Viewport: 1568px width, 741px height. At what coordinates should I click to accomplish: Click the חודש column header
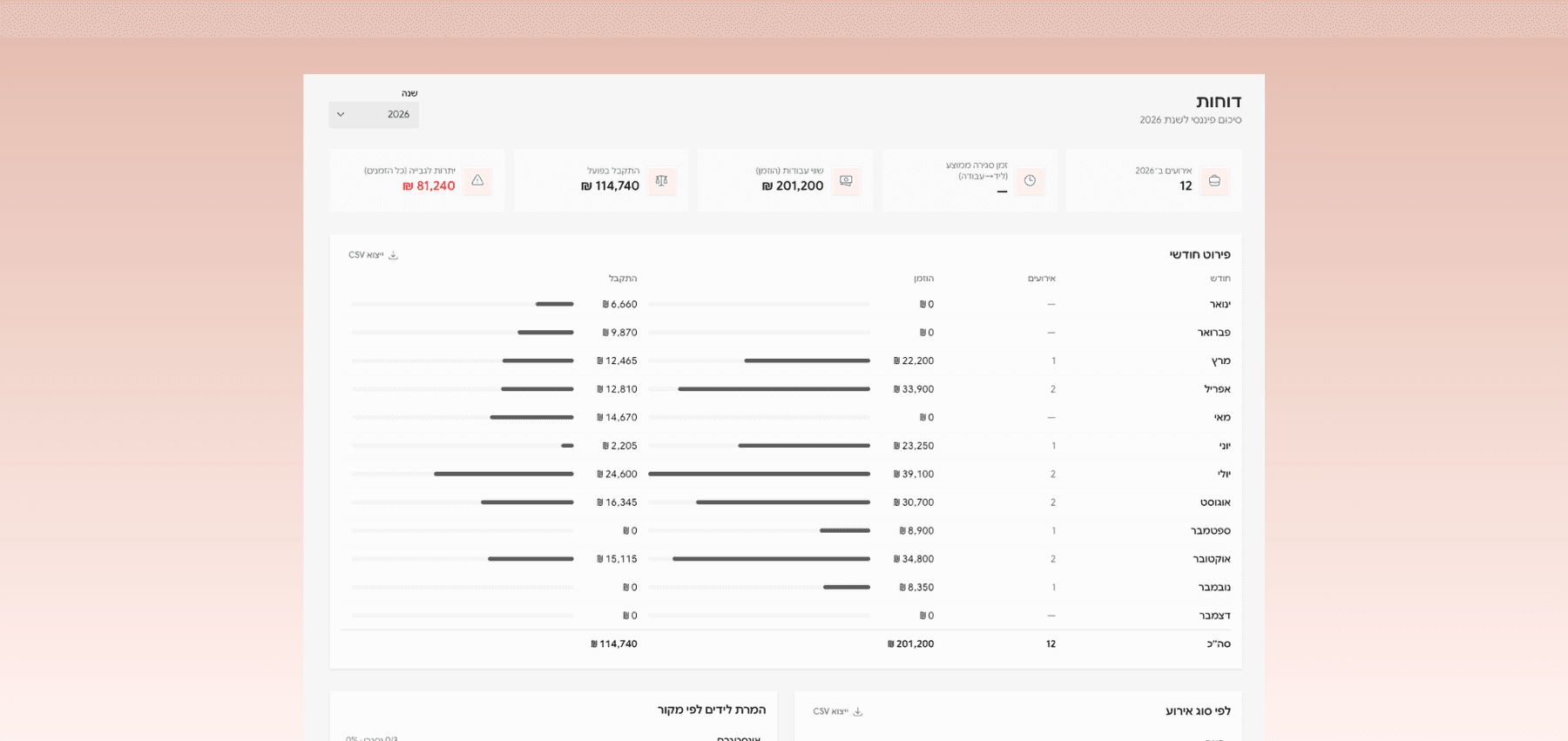(x=1220, y=279)
